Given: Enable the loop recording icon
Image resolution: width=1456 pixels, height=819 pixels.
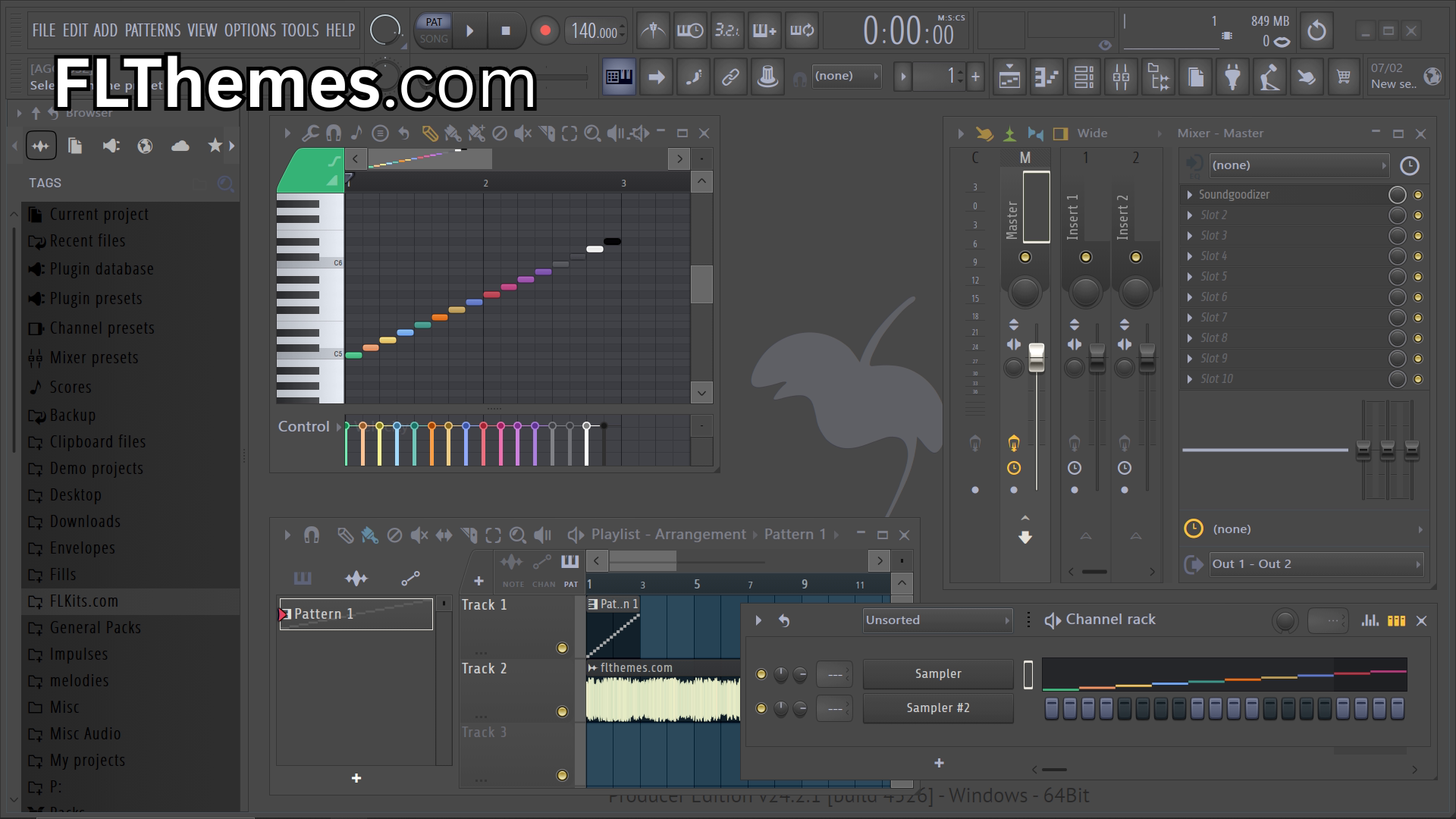Looking at the screenshot, I should pyautogui.click(x=802, y=31).
